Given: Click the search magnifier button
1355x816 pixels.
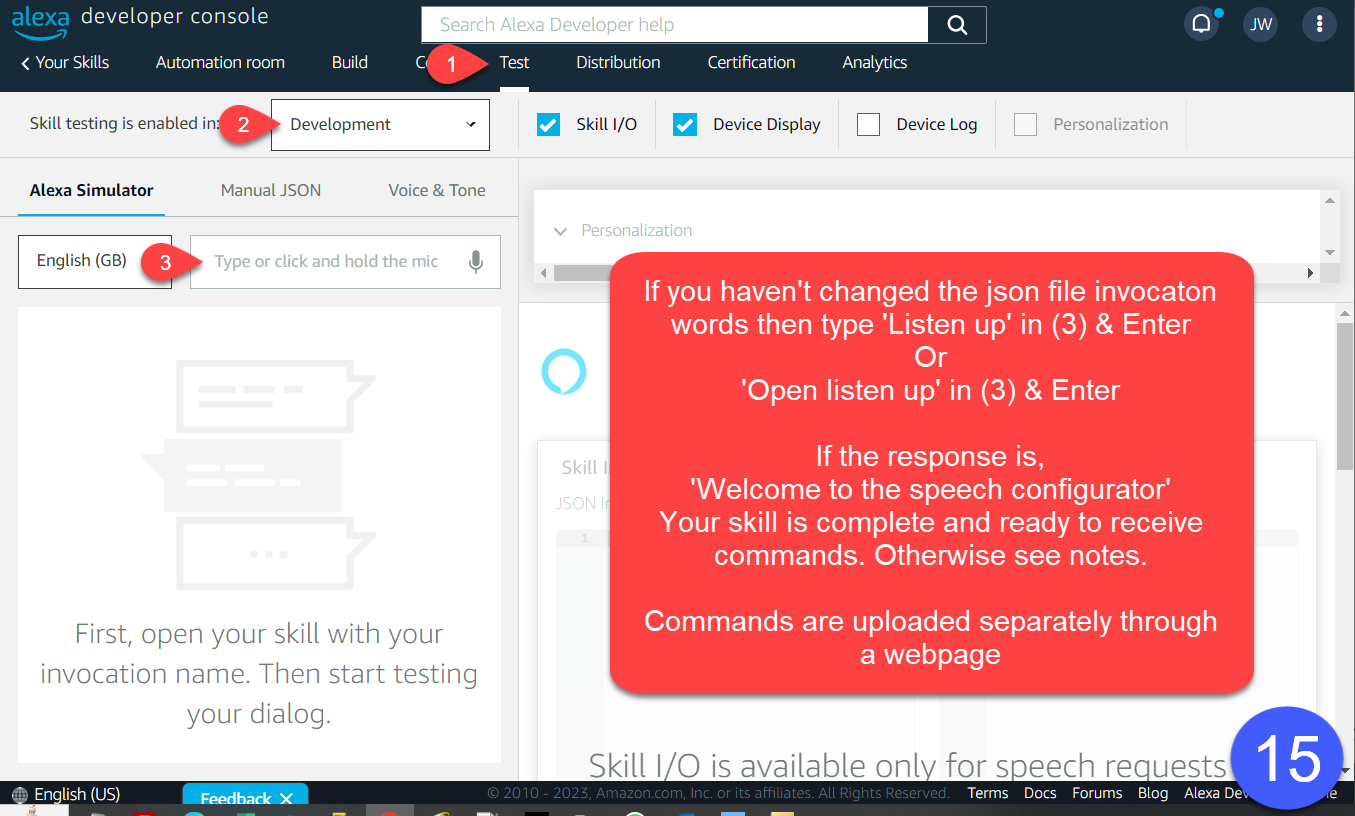Looking at the screenshot, I should 957,25.
